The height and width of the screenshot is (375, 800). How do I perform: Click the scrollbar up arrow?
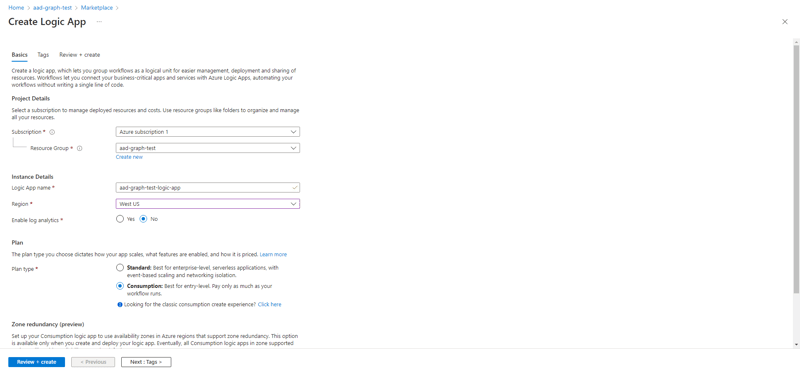[x=796, y=41]
